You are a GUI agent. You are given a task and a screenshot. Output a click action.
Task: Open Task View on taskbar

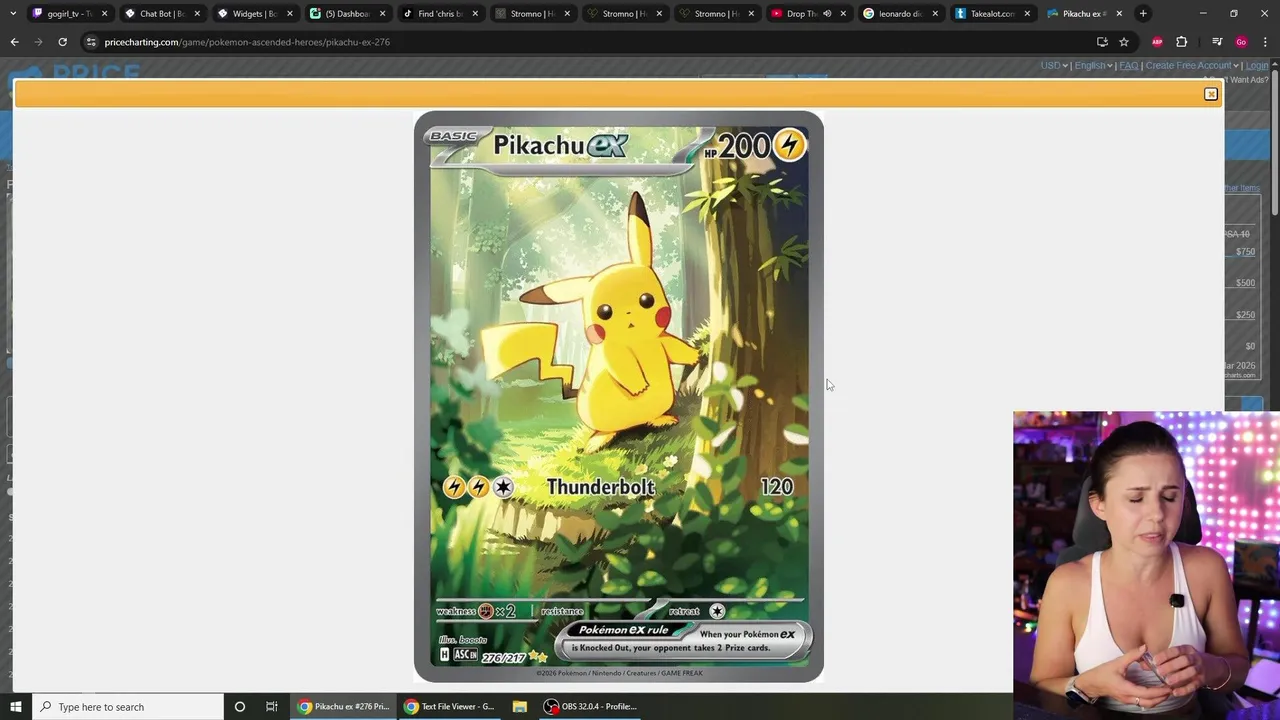click(271, 707)
